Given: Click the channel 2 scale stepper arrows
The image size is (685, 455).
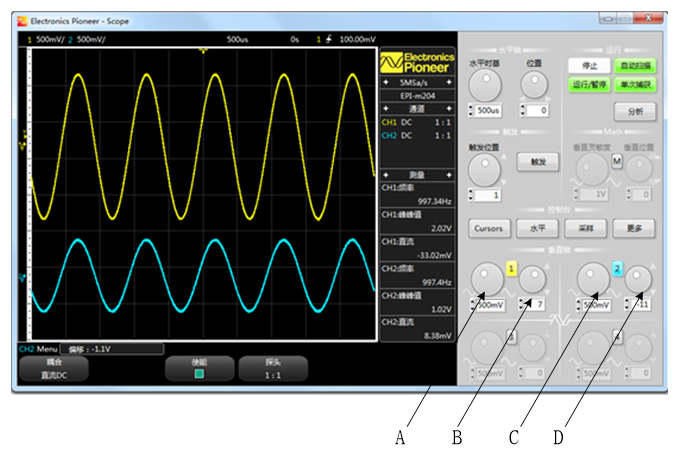Looking at the screenshot, I should (x=578, y=304).
